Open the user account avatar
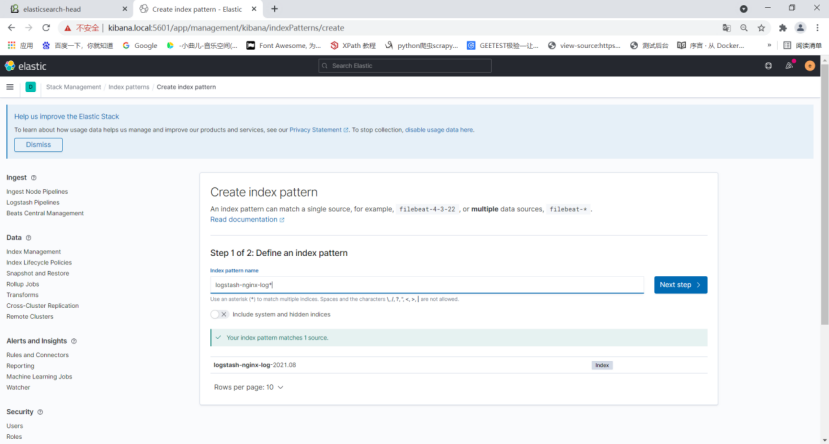Image resolution: width=829 pixels, height=444 pixels. coord(809,66)
